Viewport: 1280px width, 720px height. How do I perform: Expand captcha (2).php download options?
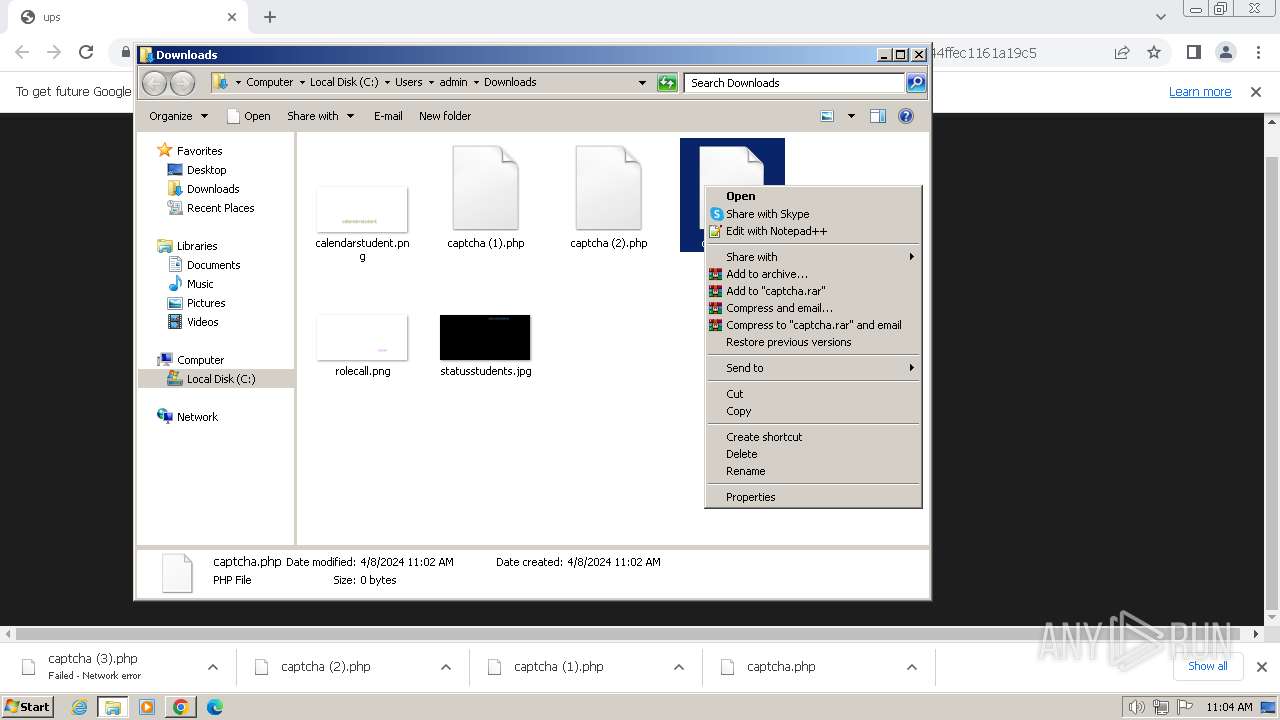(x=446, y=667)
